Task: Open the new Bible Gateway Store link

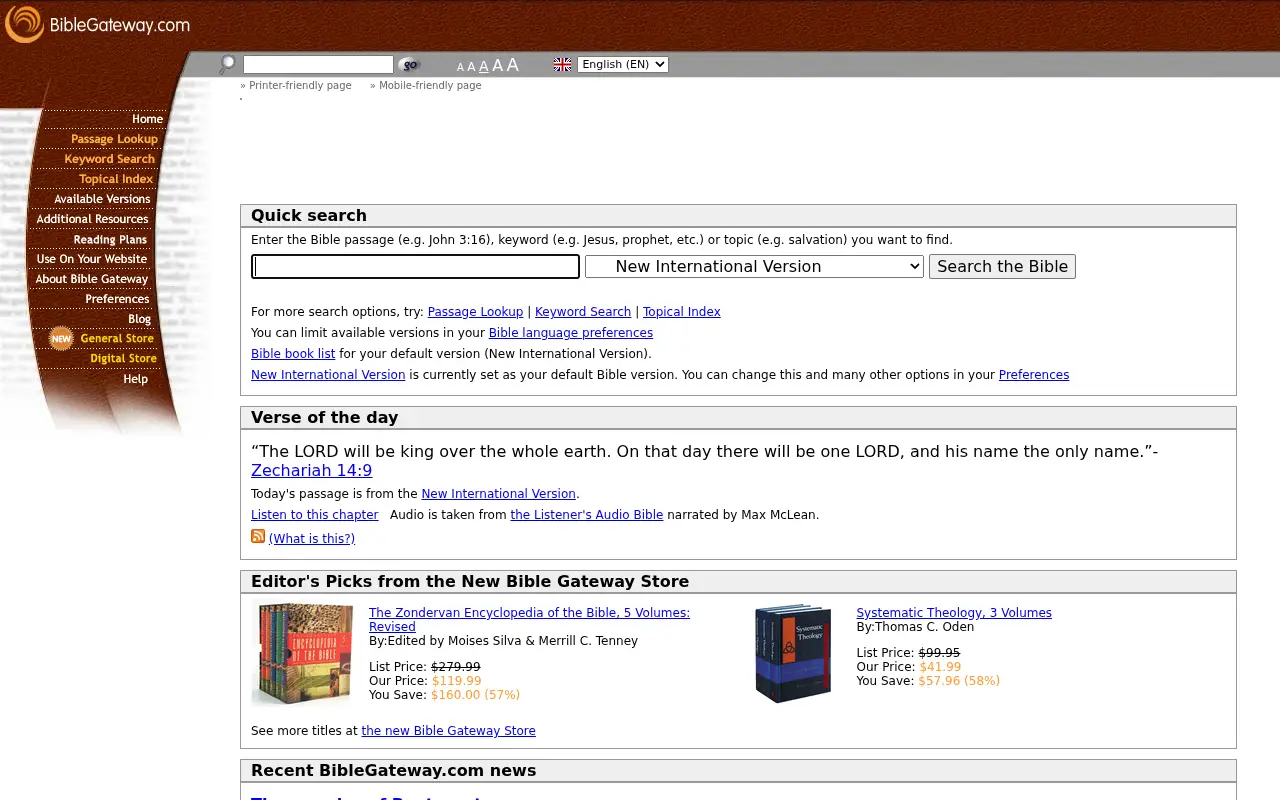Action: tap(448, 731)
